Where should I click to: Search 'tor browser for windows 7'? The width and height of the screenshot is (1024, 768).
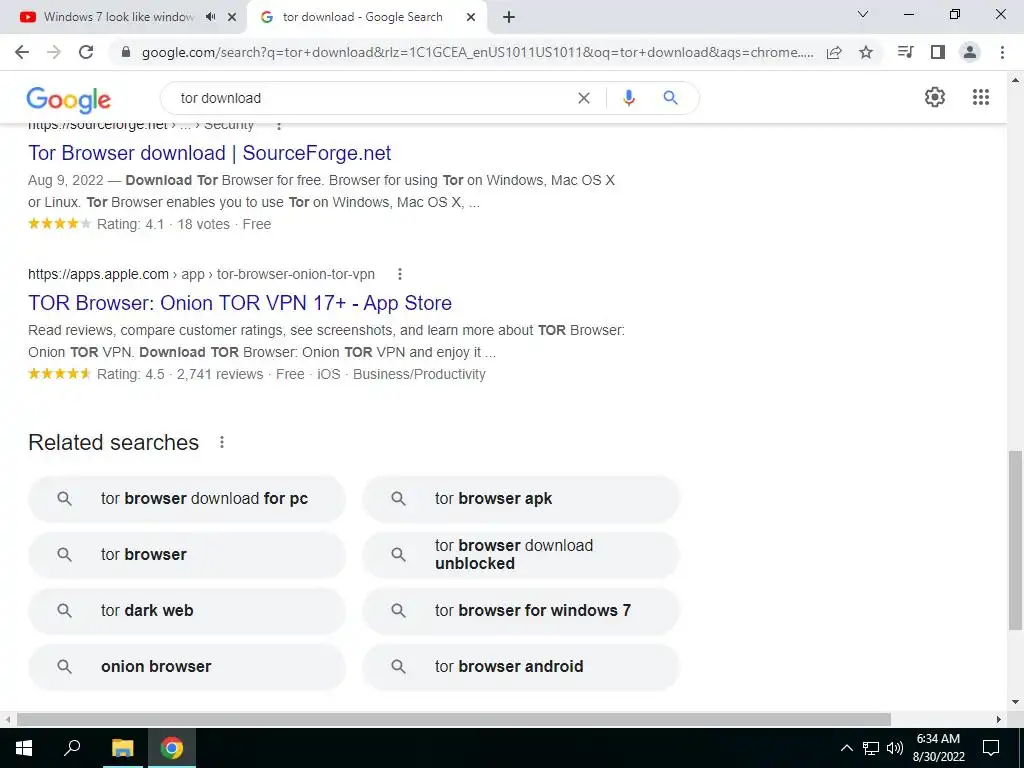521,611
